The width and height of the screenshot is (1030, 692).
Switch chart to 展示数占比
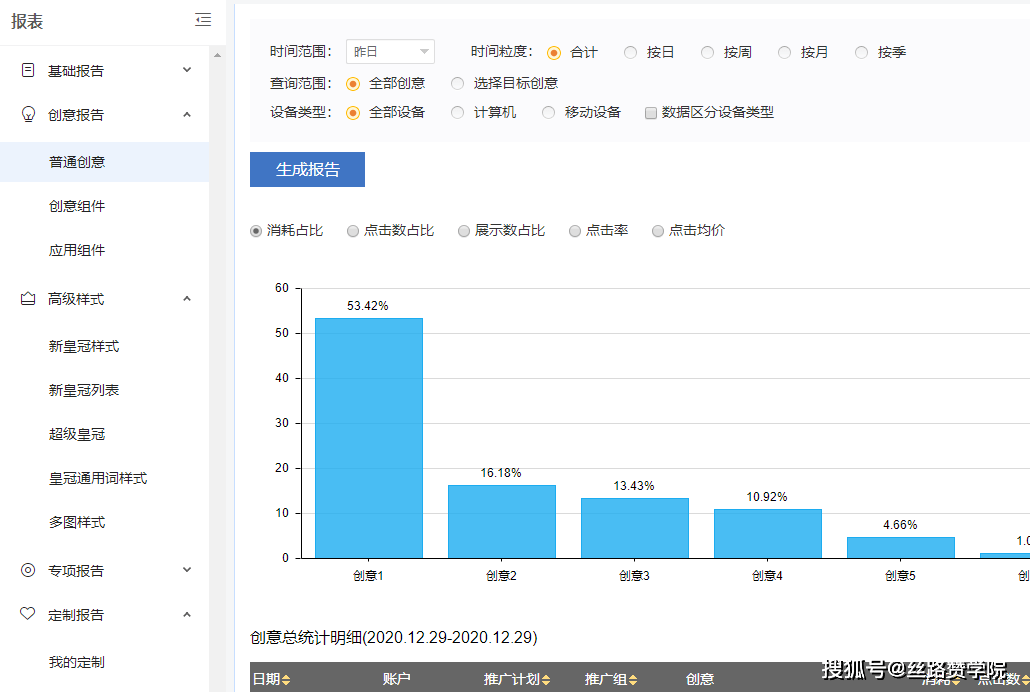coord(464,231)
